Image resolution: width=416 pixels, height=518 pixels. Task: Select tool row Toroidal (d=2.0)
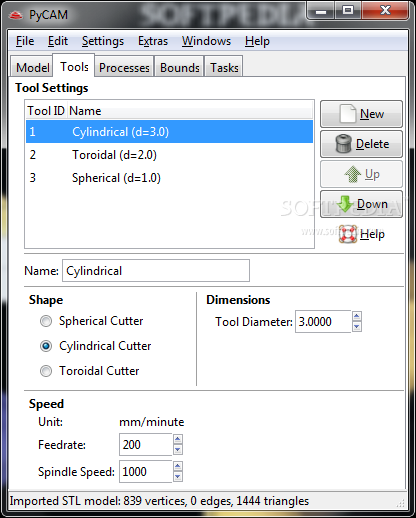pos(169,155)
